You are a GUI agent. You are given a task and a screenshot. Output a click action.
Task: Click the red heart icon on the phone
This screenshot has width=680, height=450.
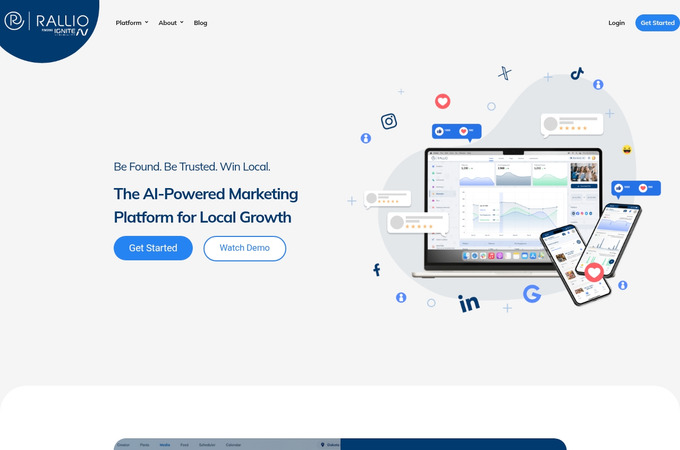(594, 272)
